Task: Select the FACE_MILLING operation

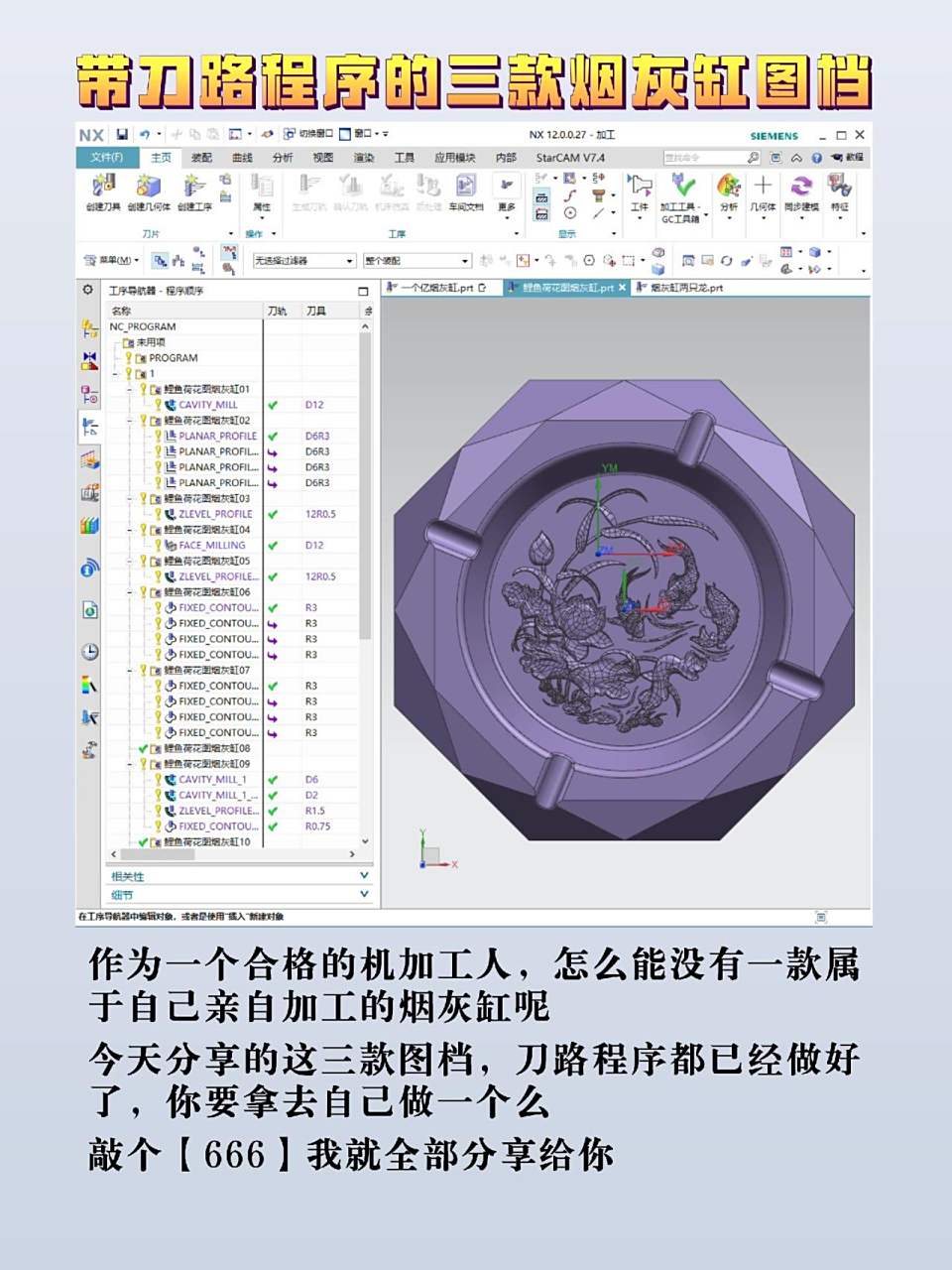Action: 211,546
